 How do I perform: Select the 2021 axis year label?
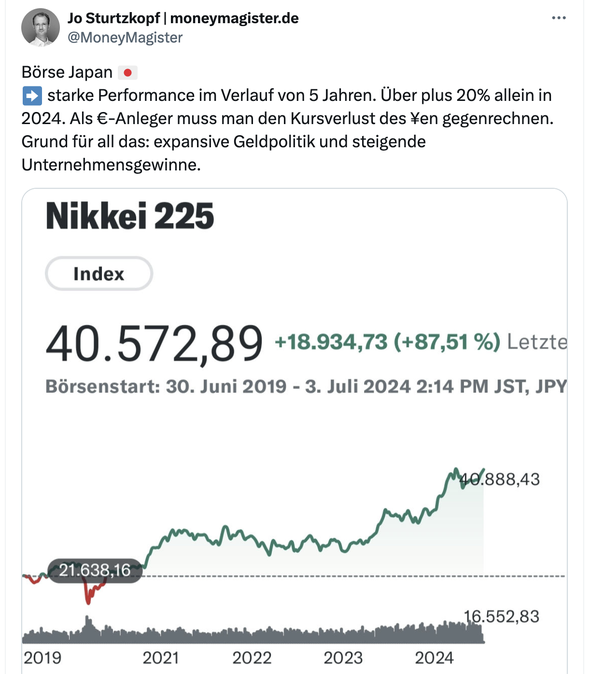[x=160, y=658]
